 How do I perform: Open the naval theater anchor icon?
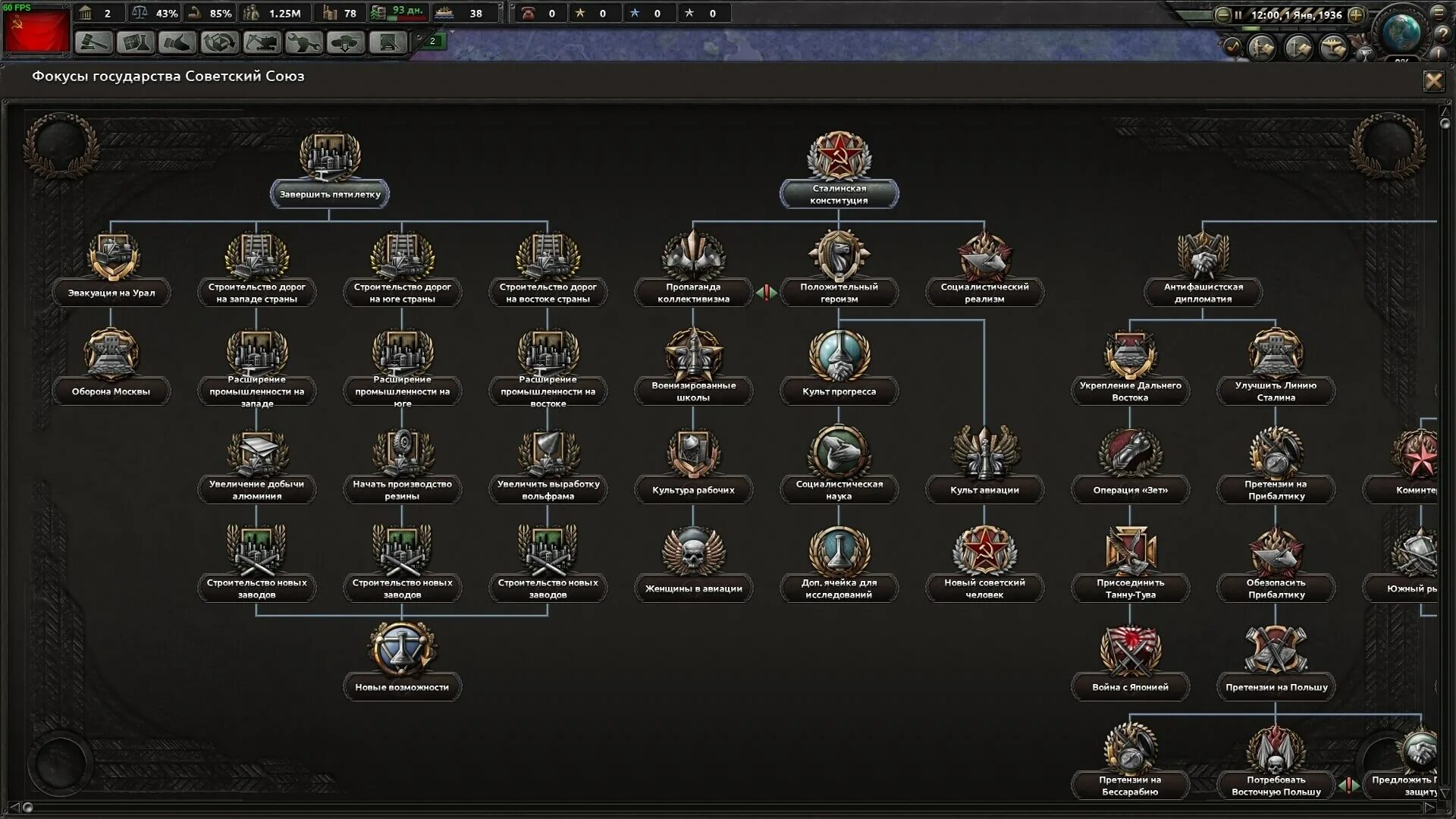pyautogui.click(x=1298, y=49)
